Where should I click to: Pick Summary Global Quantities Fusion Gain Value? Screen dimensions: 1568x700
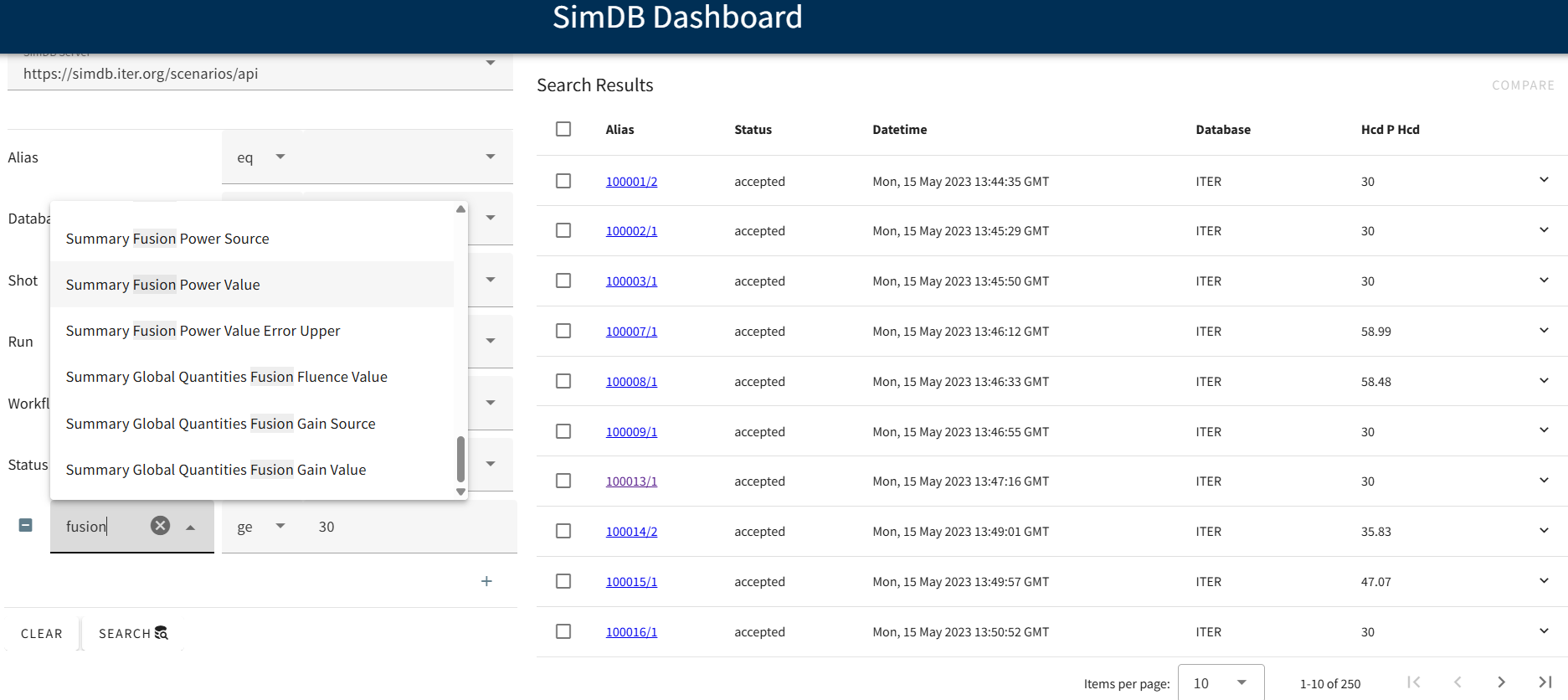click(x=216, y=470)
